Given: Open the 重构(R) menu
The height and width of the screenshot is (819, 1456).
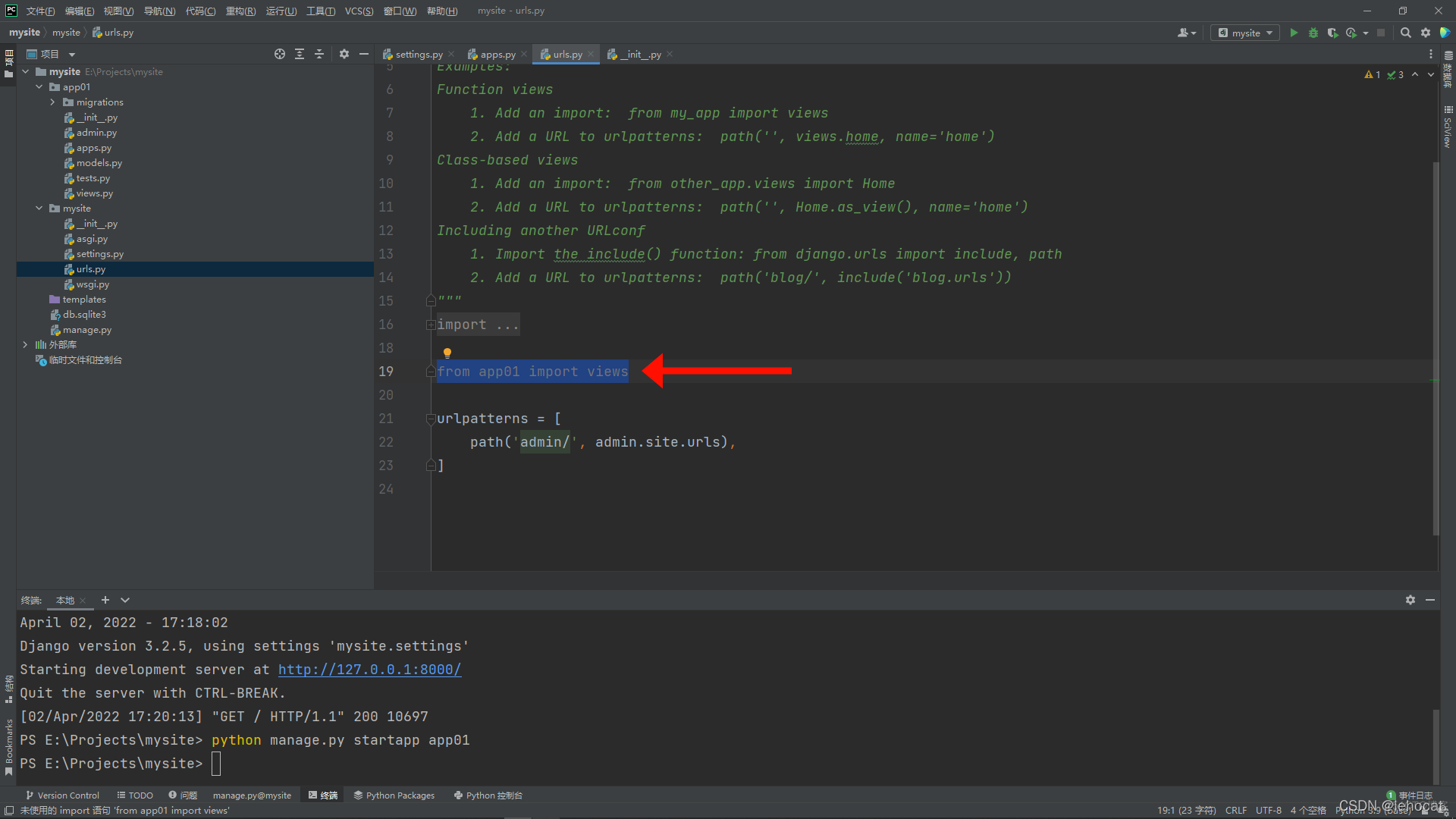Looking at the screenshot, I should (240, 11).
